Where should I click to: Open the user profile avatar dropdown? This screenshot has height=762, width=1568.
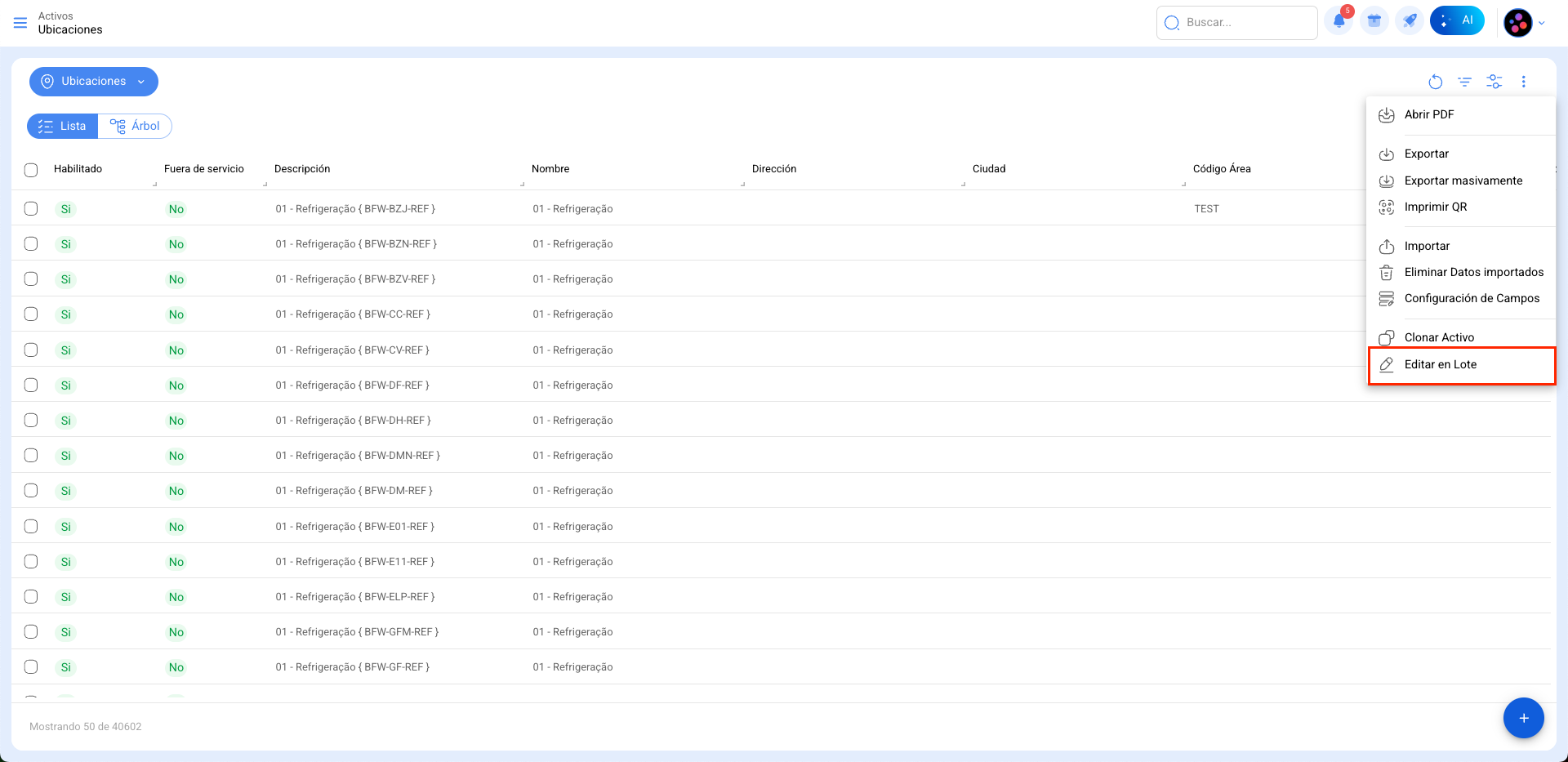1524,23
